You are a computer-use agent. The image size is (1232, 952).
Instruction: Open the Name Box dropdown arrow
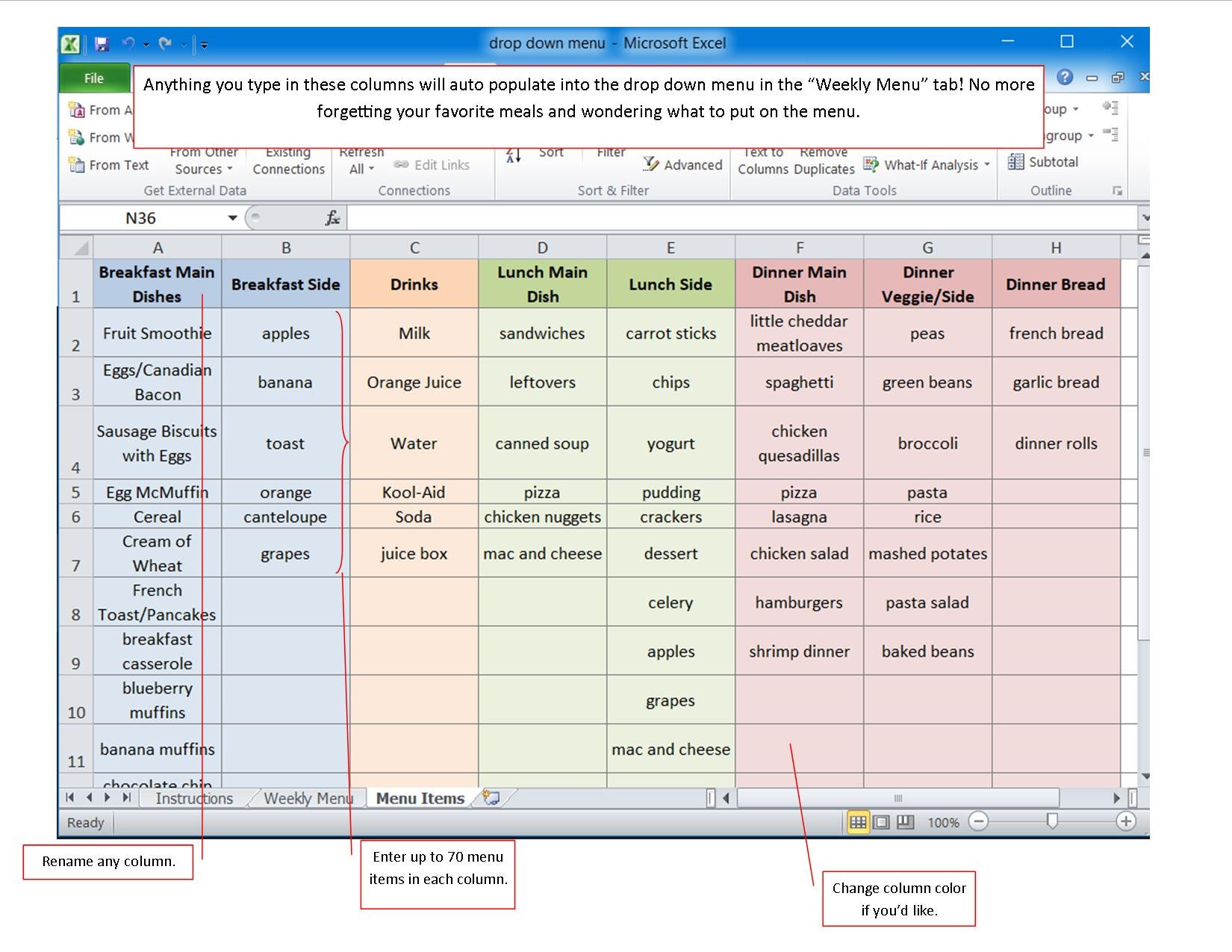231,218
